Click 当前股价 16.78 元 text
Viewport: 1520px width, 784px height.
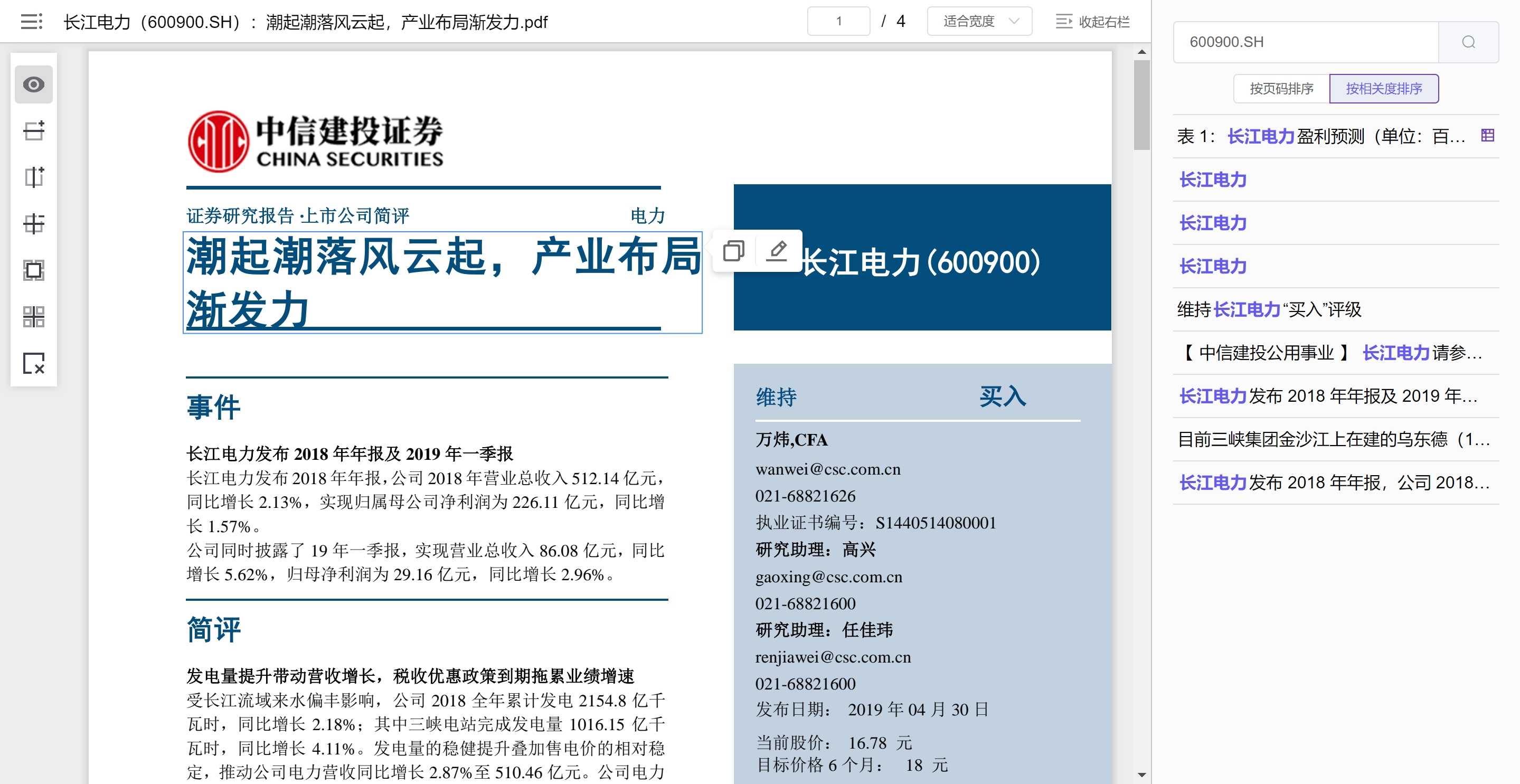click(x=834, y=743)
